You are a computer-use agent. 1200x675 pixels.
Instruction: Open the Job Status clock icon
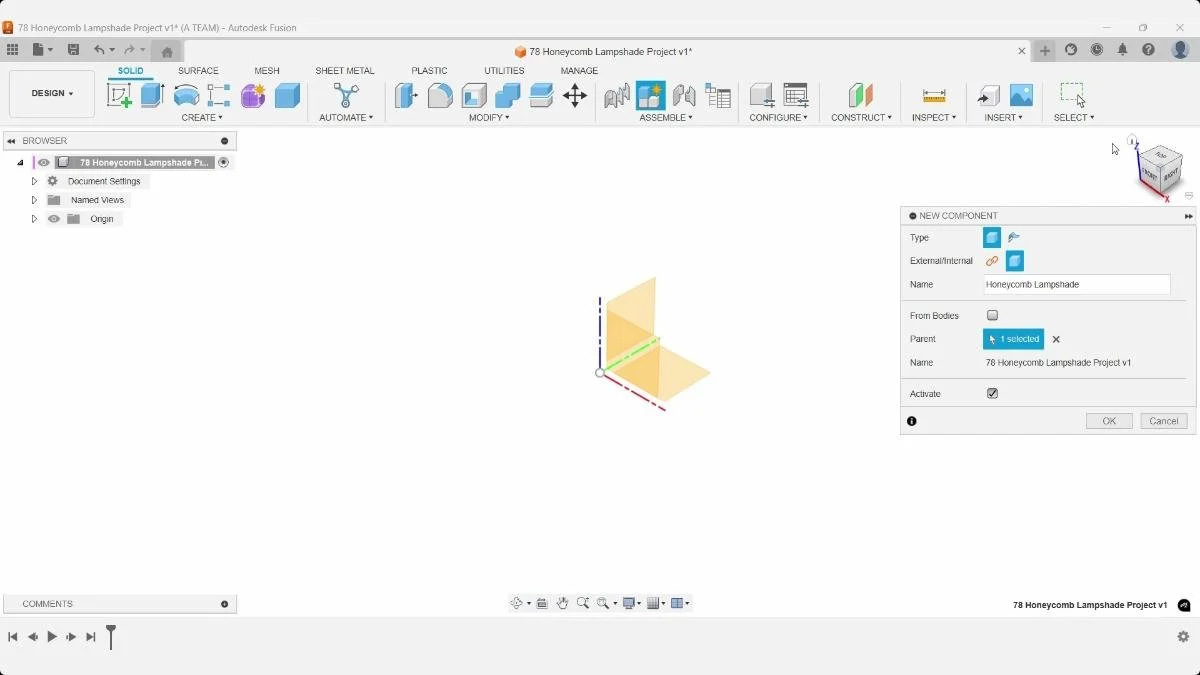[x=1096, y=50]
